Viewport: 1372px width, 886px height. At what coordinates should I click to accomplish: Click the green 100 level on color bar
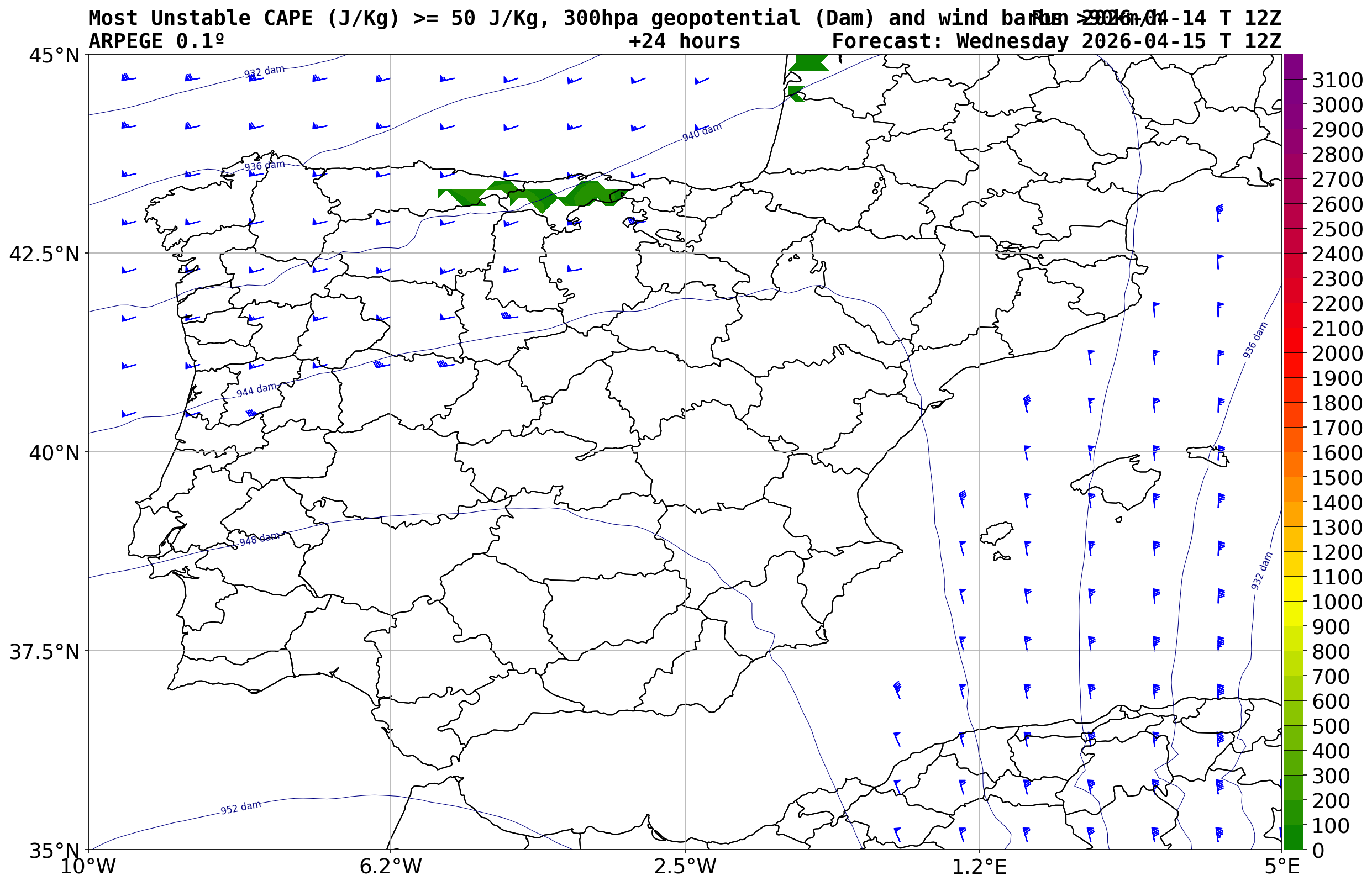coord(1292,825)
